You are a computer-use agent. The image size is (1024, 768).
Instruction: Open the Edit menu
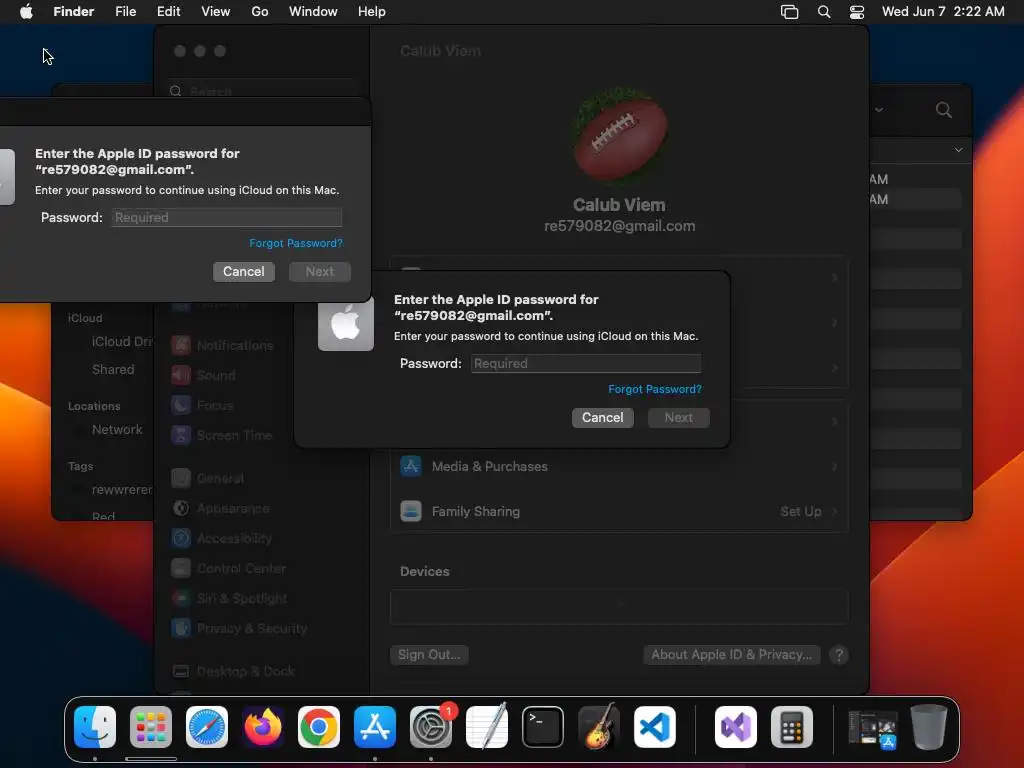coord(168,12)
